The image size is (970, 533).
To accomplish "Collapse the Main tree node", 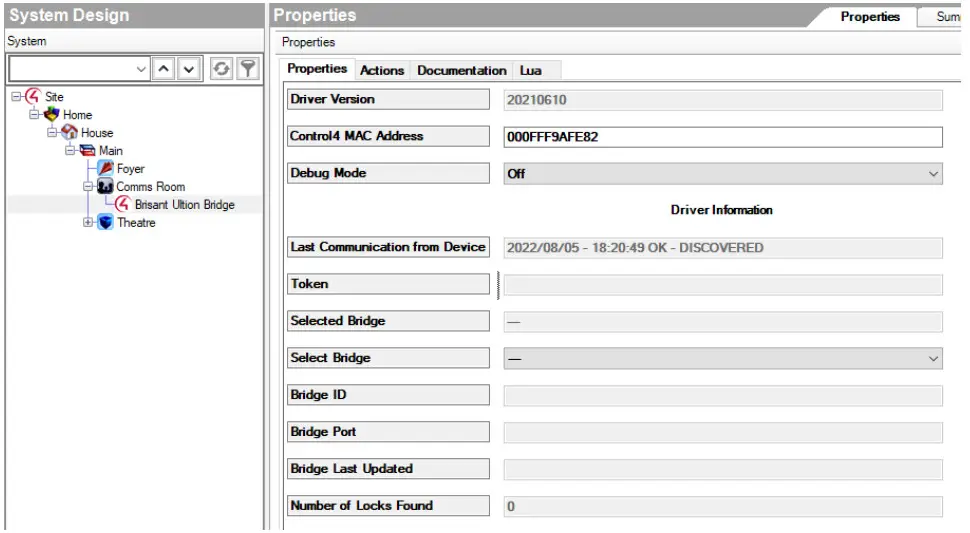I will tap(71, 150).
